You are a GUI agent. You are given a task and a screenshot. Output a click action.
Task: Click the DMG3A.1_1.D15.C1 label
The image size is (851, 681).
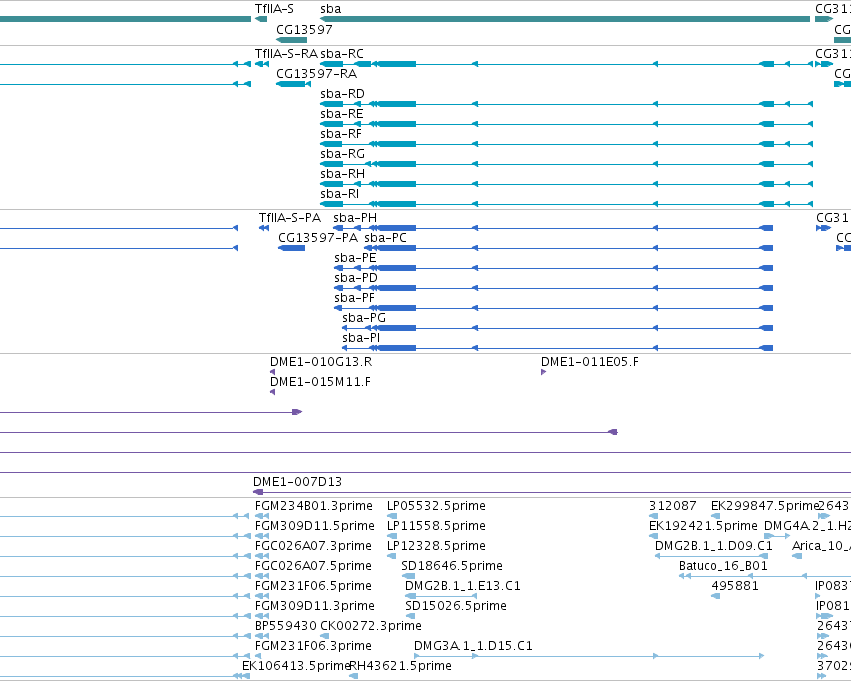tap(473, 646)
